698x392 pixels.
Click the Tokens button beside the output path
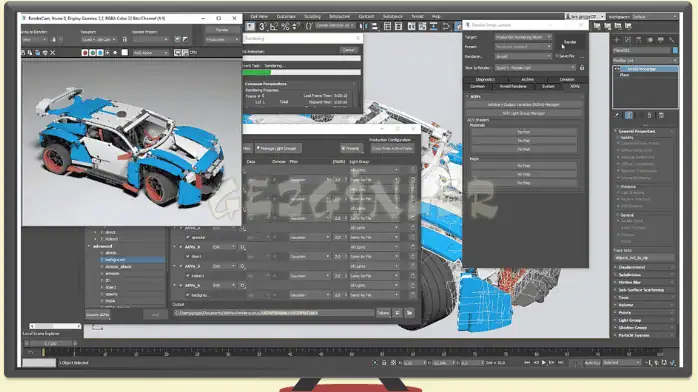[x=383, y=313]
